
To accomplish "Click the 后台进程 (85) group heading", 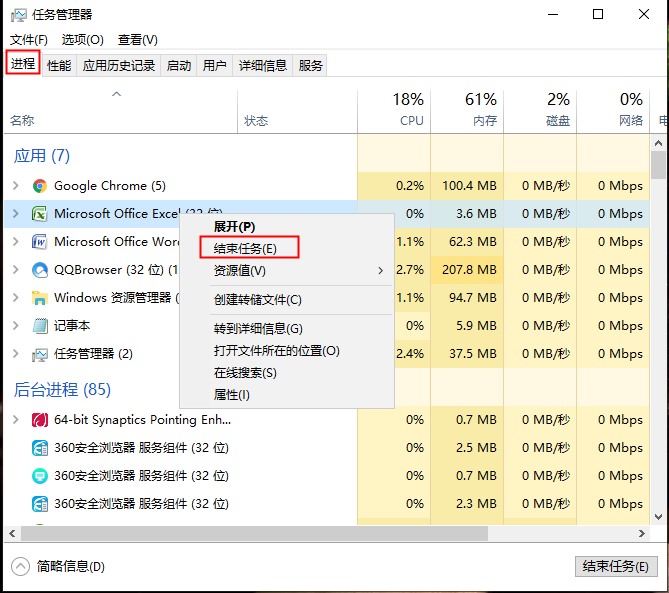I will click(x=62, y=390).
